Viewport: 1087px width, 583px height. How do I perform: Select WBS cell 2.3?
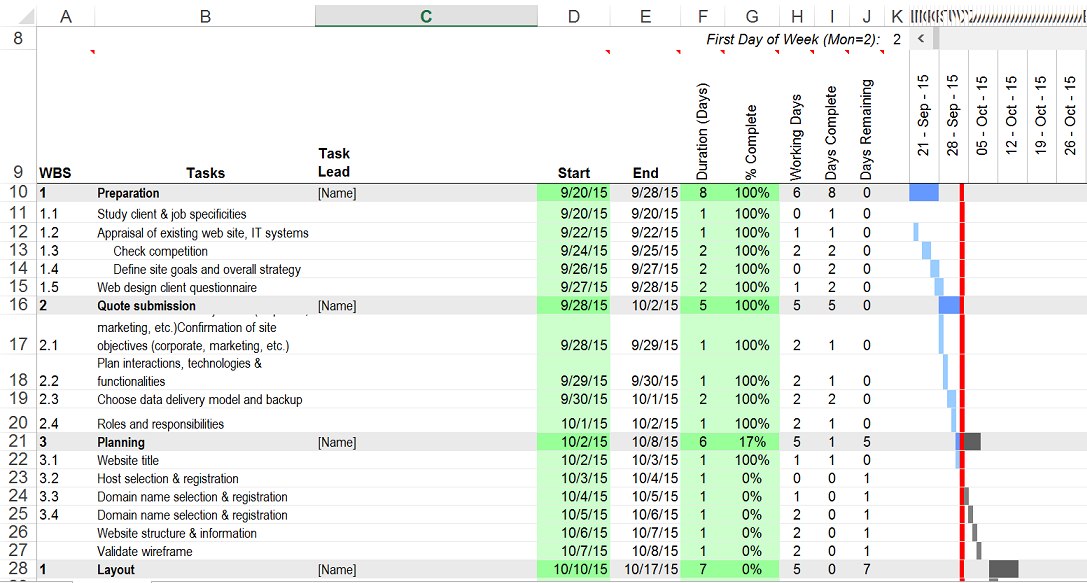pos(49,399)
